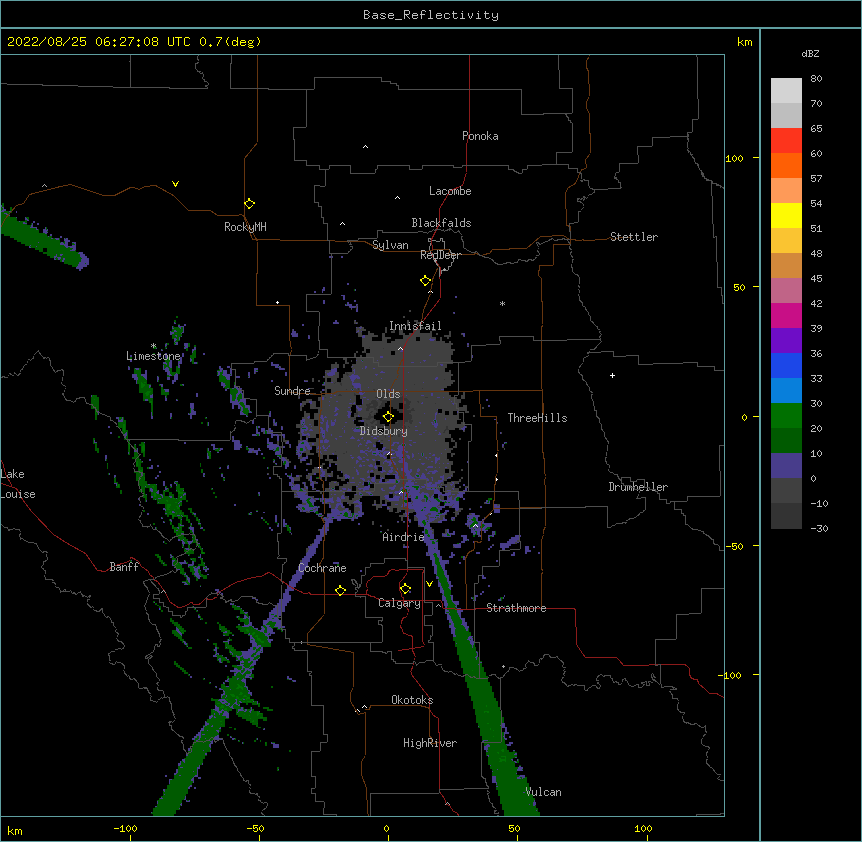This screenshot has width=862, height=842.
Task: Click the Innisfail label
Action: pos(415,326)
